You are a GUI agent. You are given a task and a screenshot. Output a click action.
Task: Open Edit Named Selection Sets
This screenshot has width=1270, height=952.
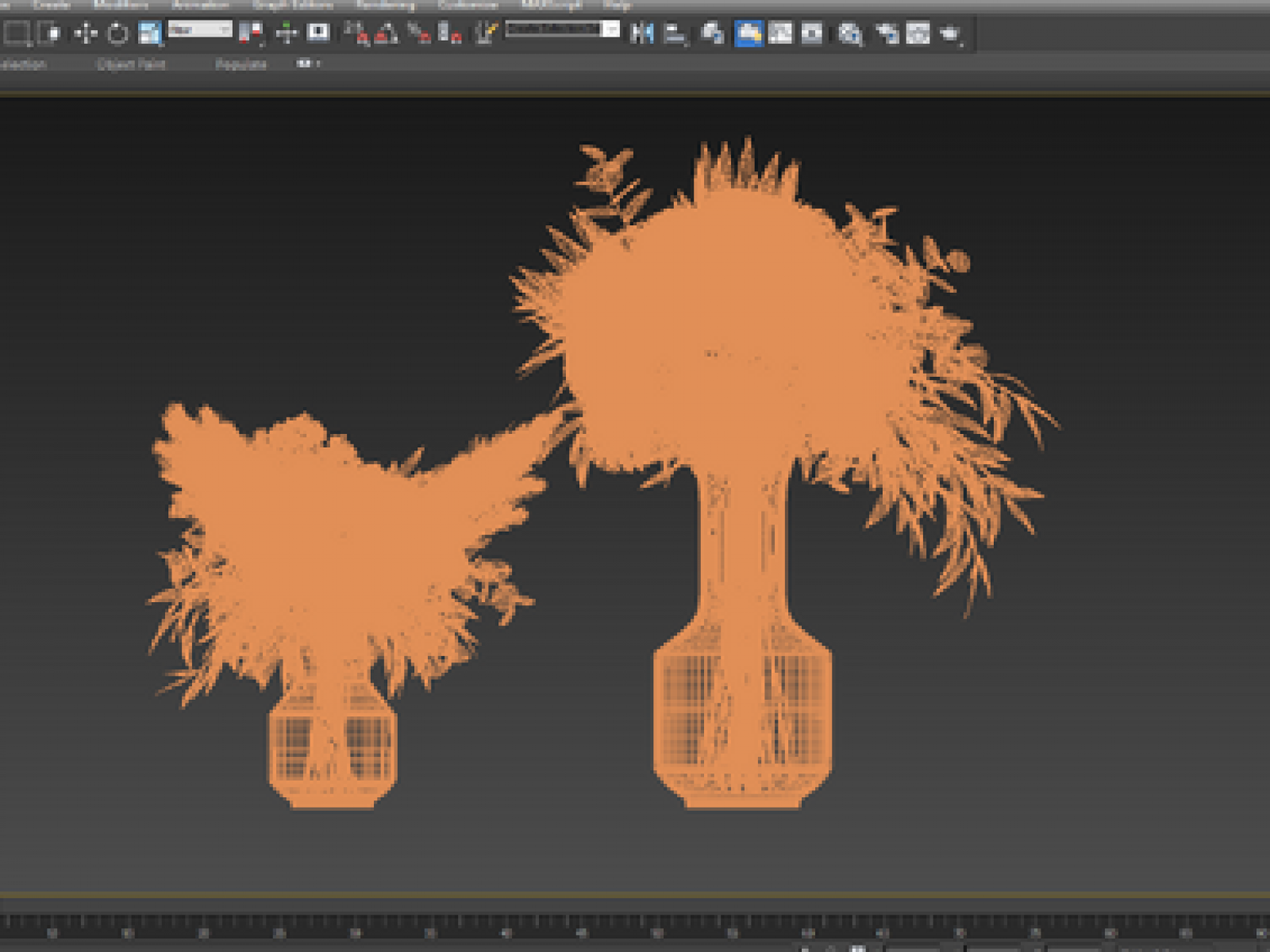(486, 33)
